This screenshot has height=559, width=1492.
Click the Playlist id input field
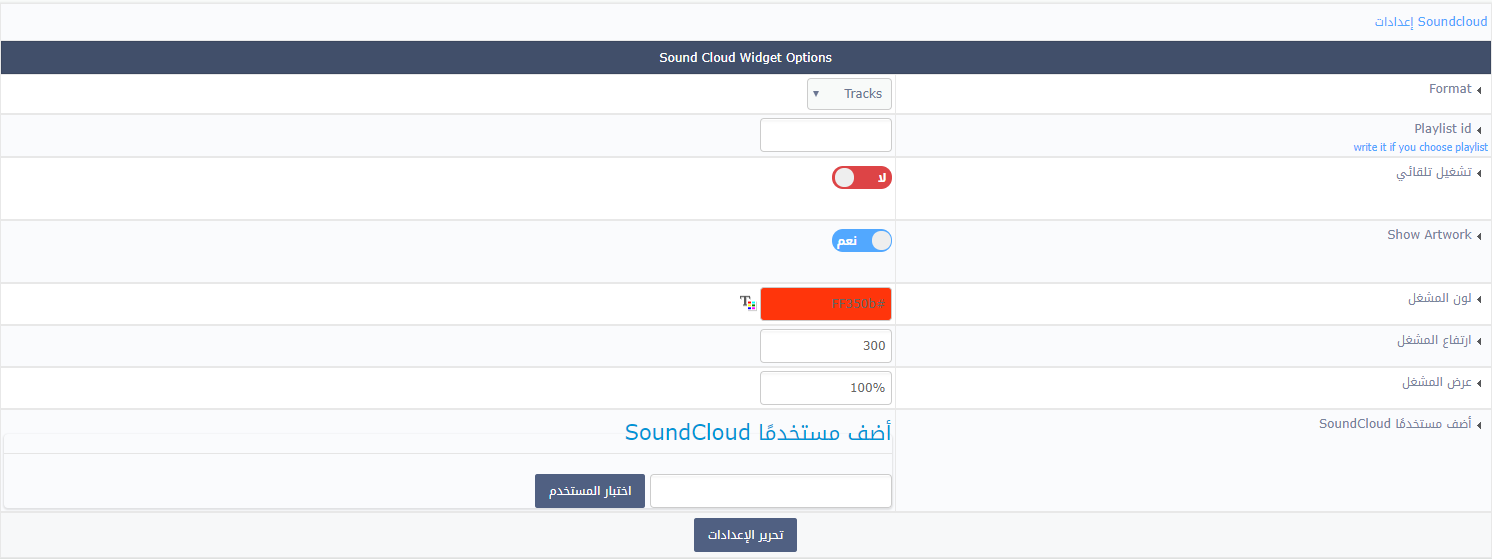tap(826, 135)
